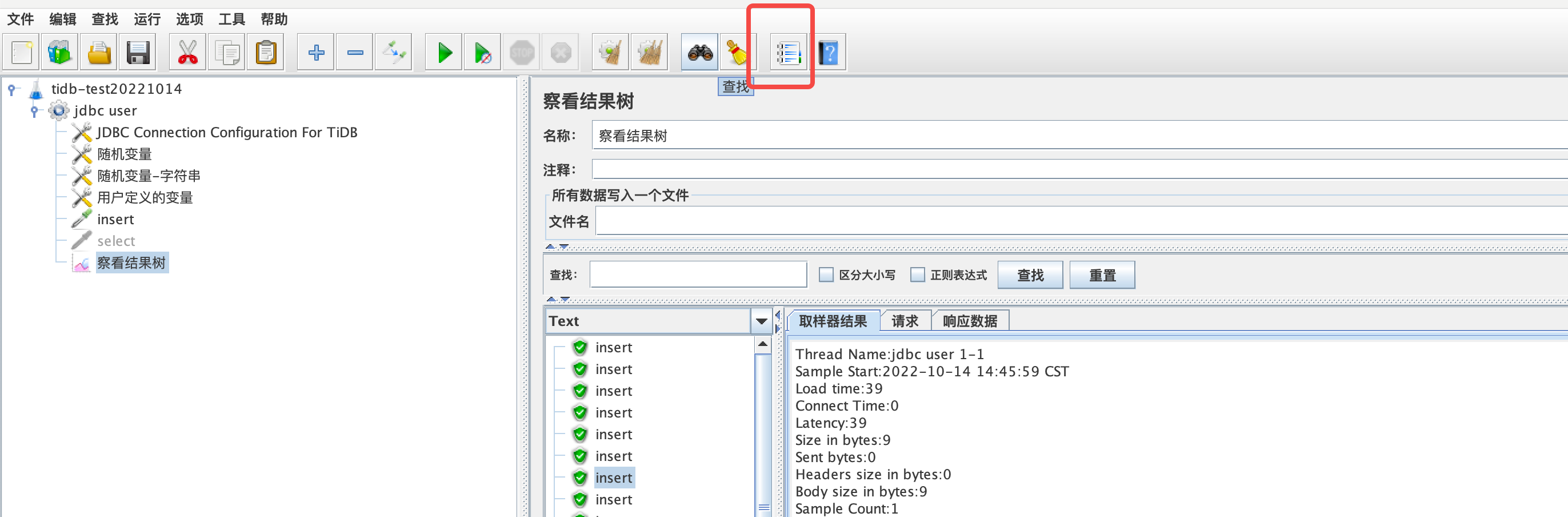Click the plus Expand all icon
Image resolution: width=1568 pixels, height=517 pixels.
point(316,53)
